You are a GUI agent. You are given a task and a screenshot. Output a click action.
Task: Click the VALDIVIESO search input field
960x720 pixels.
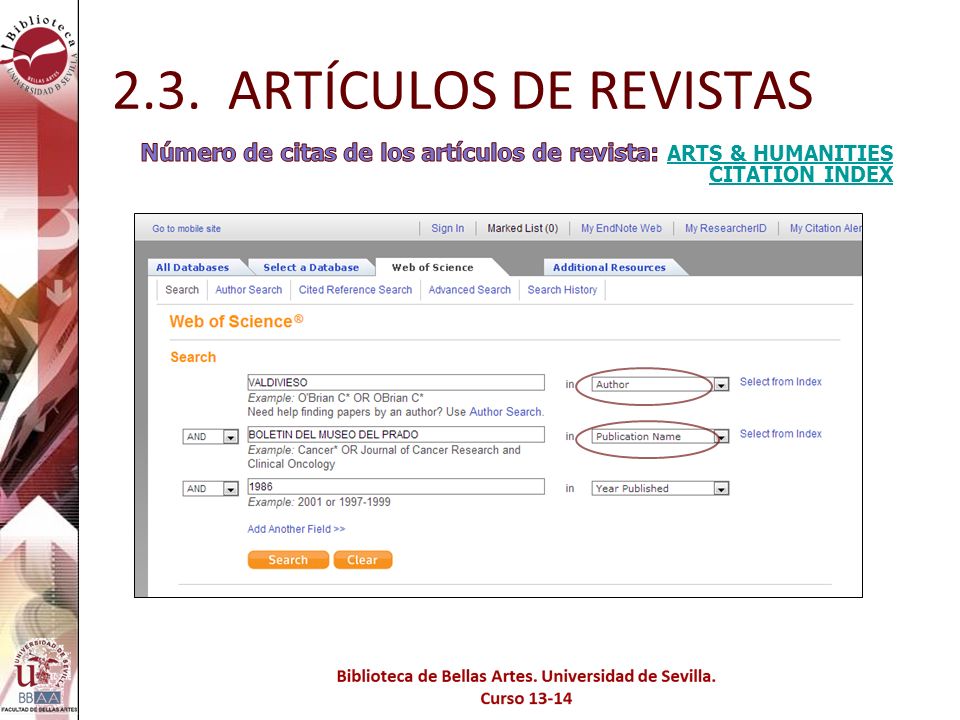point(396,383)
